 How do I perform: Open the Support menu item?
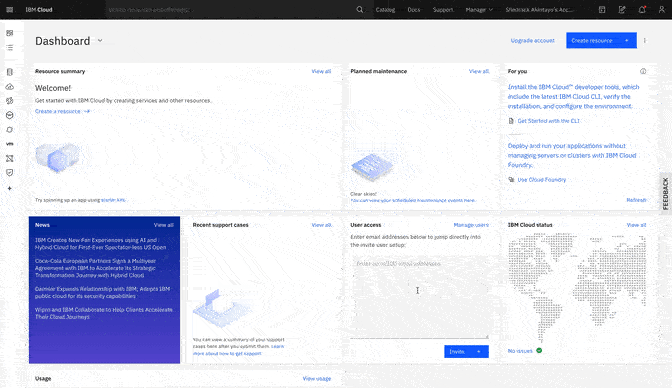(443, 9)
